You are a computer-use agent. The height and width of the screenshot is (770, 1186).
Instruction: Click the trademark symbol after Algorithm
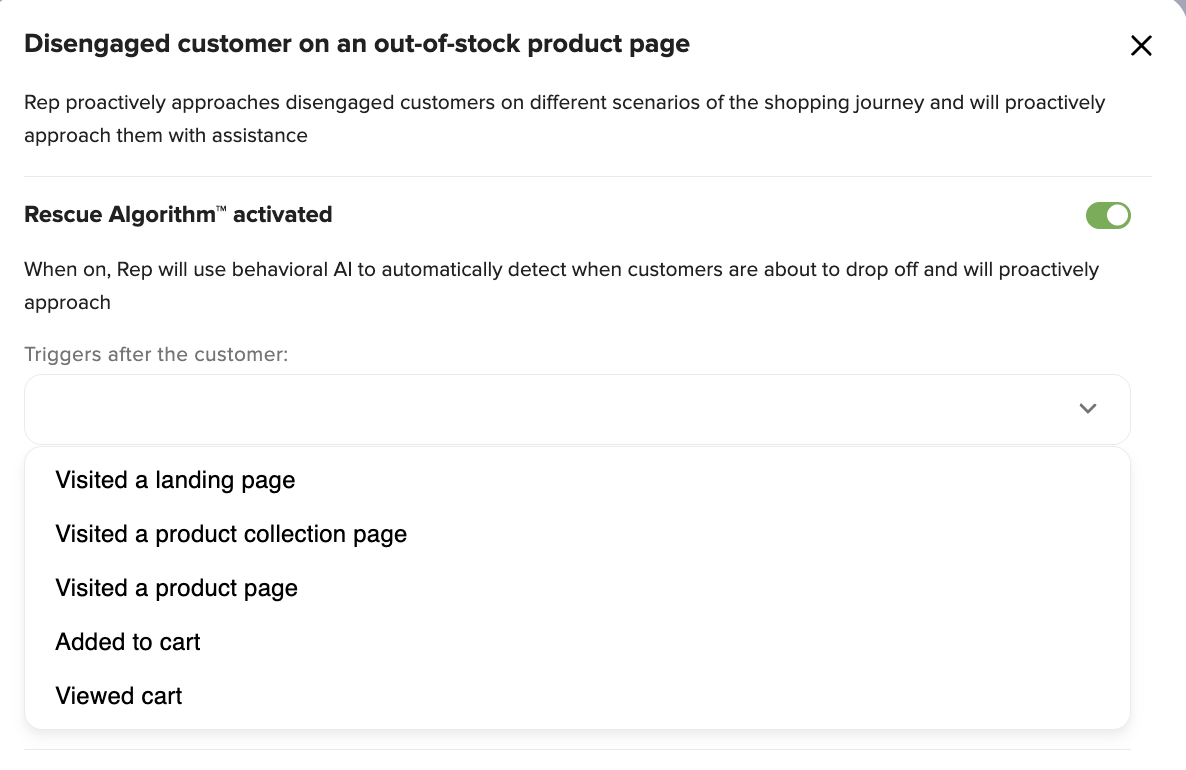[221, 209]
